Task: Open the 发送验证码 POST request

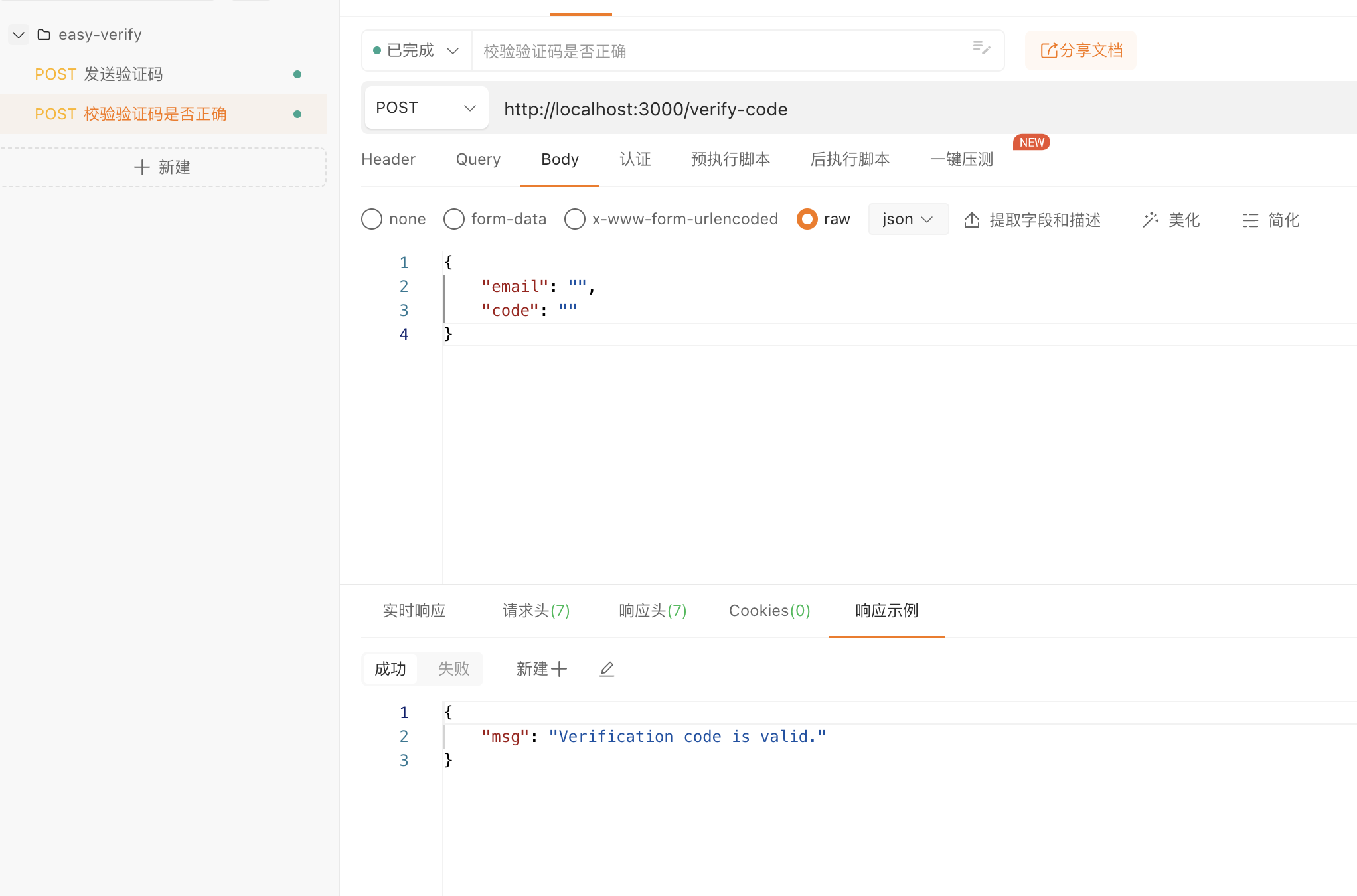Action: tap(123, 74)
